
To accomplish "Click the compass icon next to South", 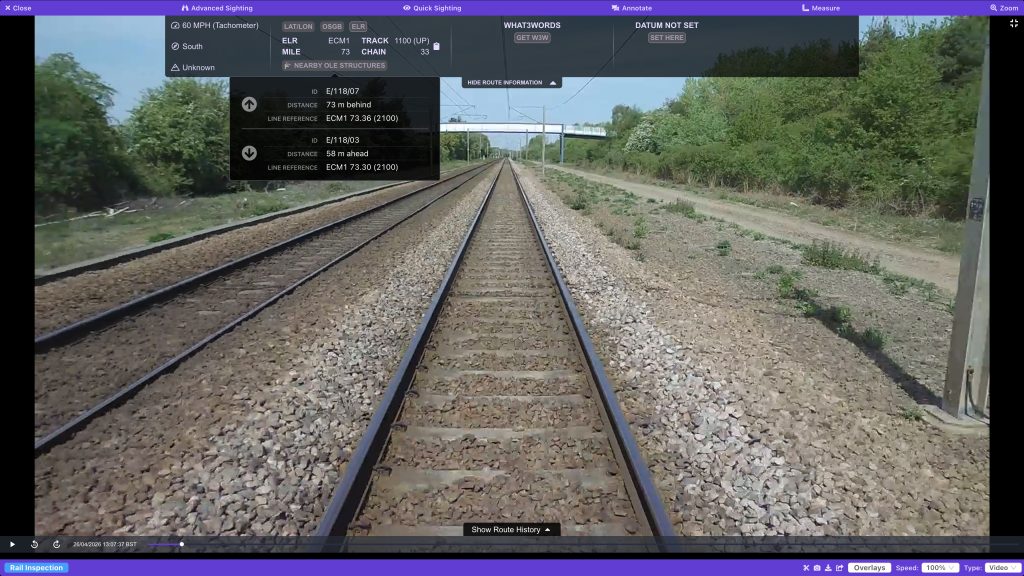I will [175, 46].
